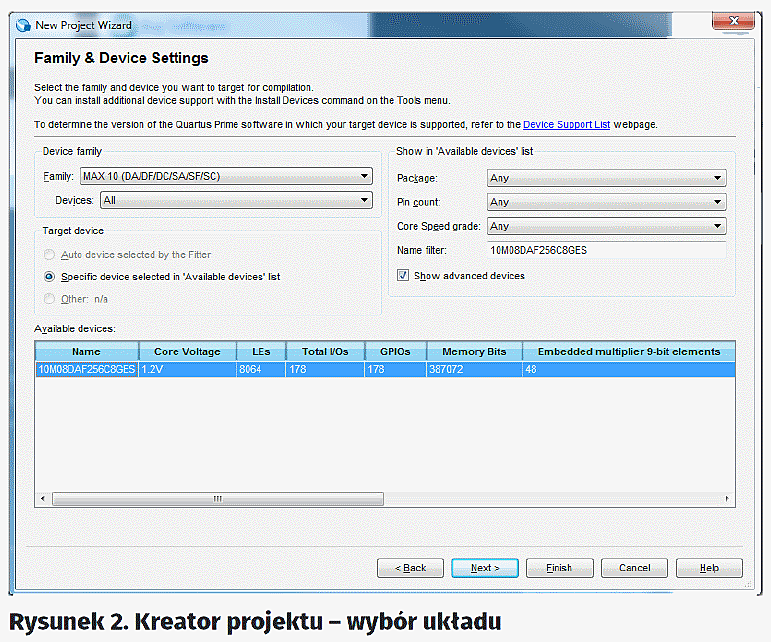Toggle the Show advanced devices checkbox
The height and width of the screenshot is (642, 771).
click(x=403, y=275)
